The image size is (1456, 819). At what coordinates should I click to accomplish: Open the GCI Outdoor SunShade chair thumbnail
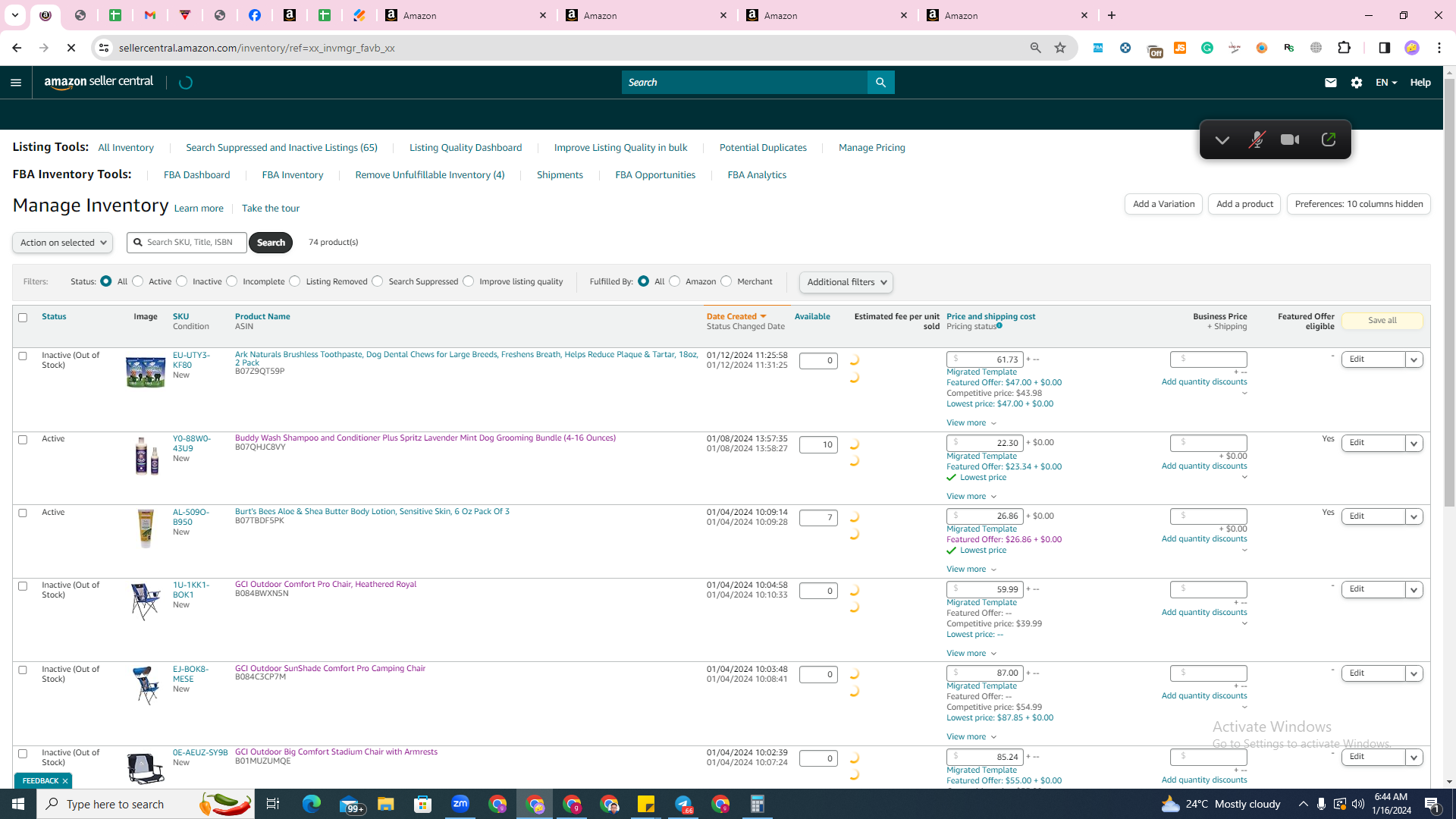click(146, 685)
